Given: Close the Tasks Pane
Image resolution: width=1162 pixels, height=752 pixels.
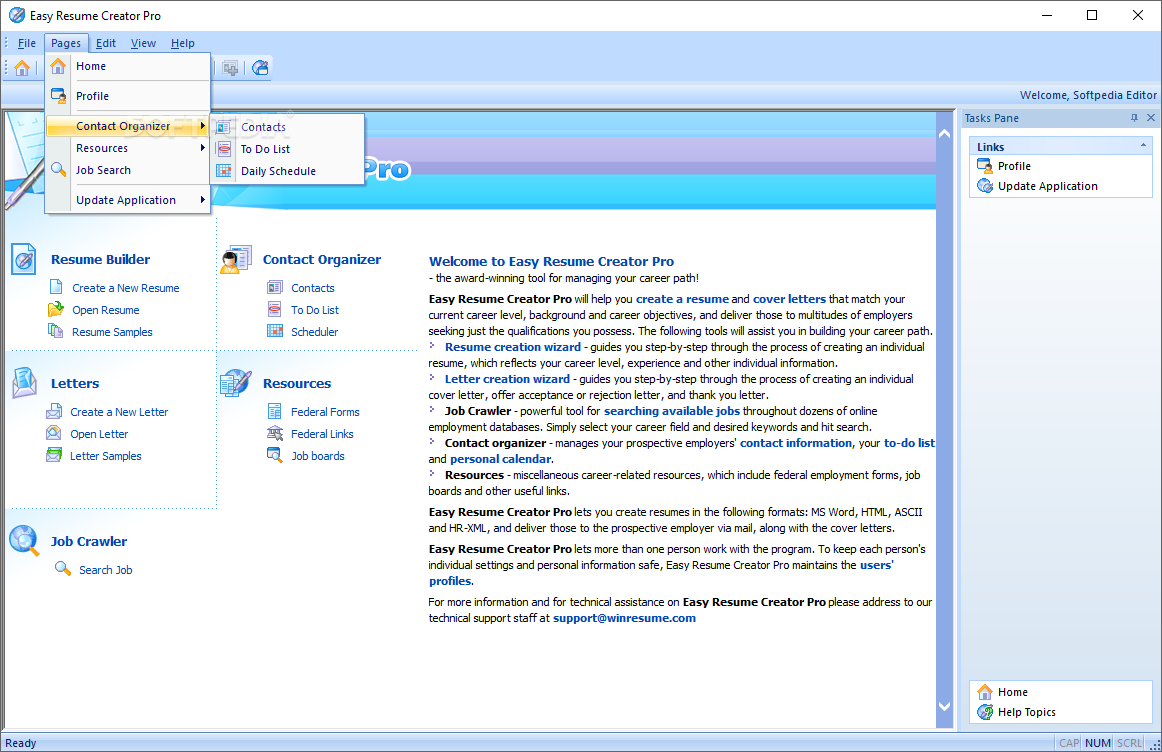Looking at the screenshot, I should click(x=1151, y=118).
